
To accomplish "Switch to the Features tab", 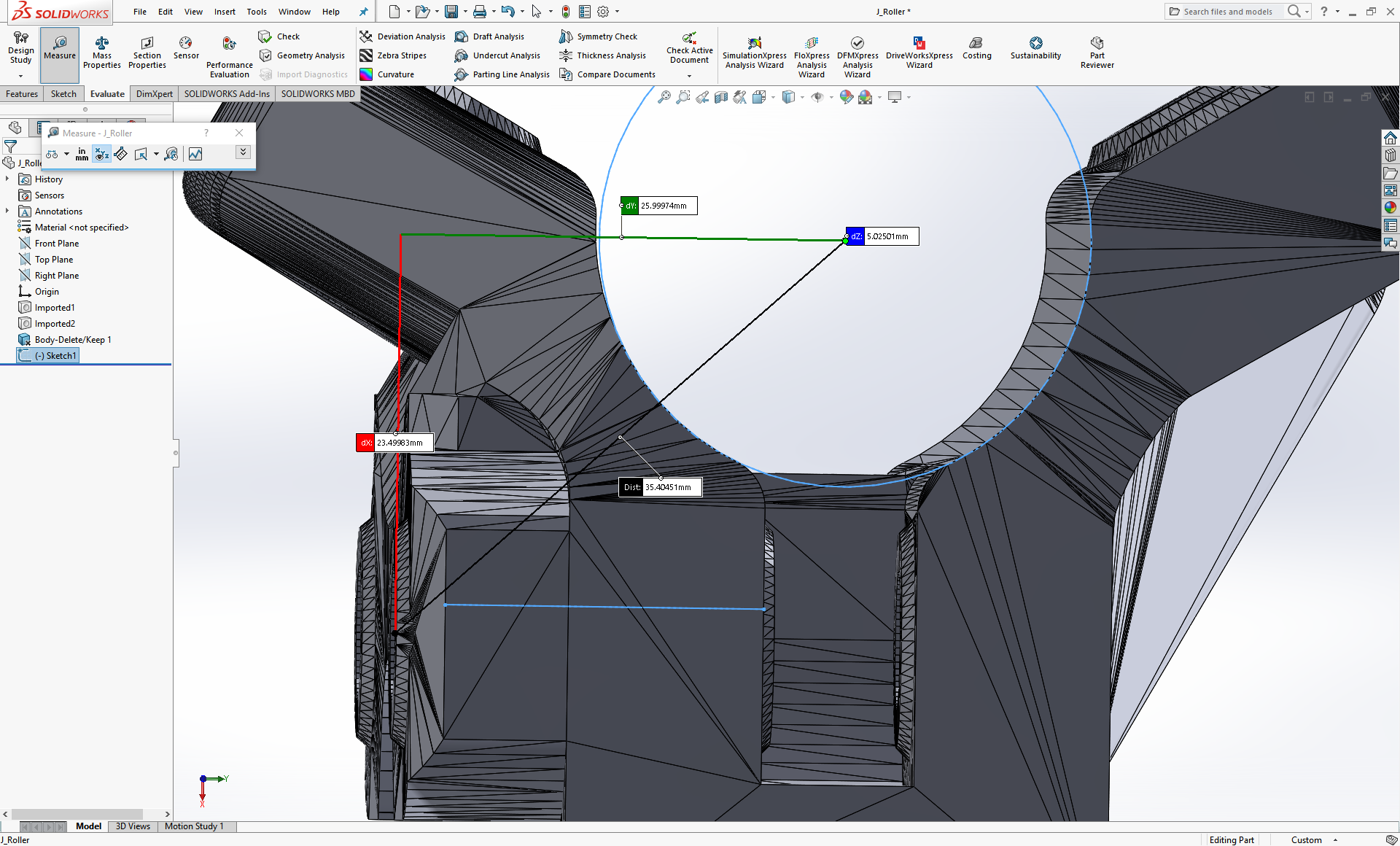I will click(x=22, y=93).
